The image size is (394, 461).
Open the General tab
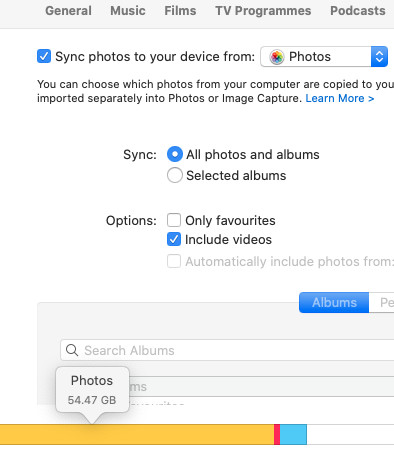pyautogui.click(x=68, y=11)
